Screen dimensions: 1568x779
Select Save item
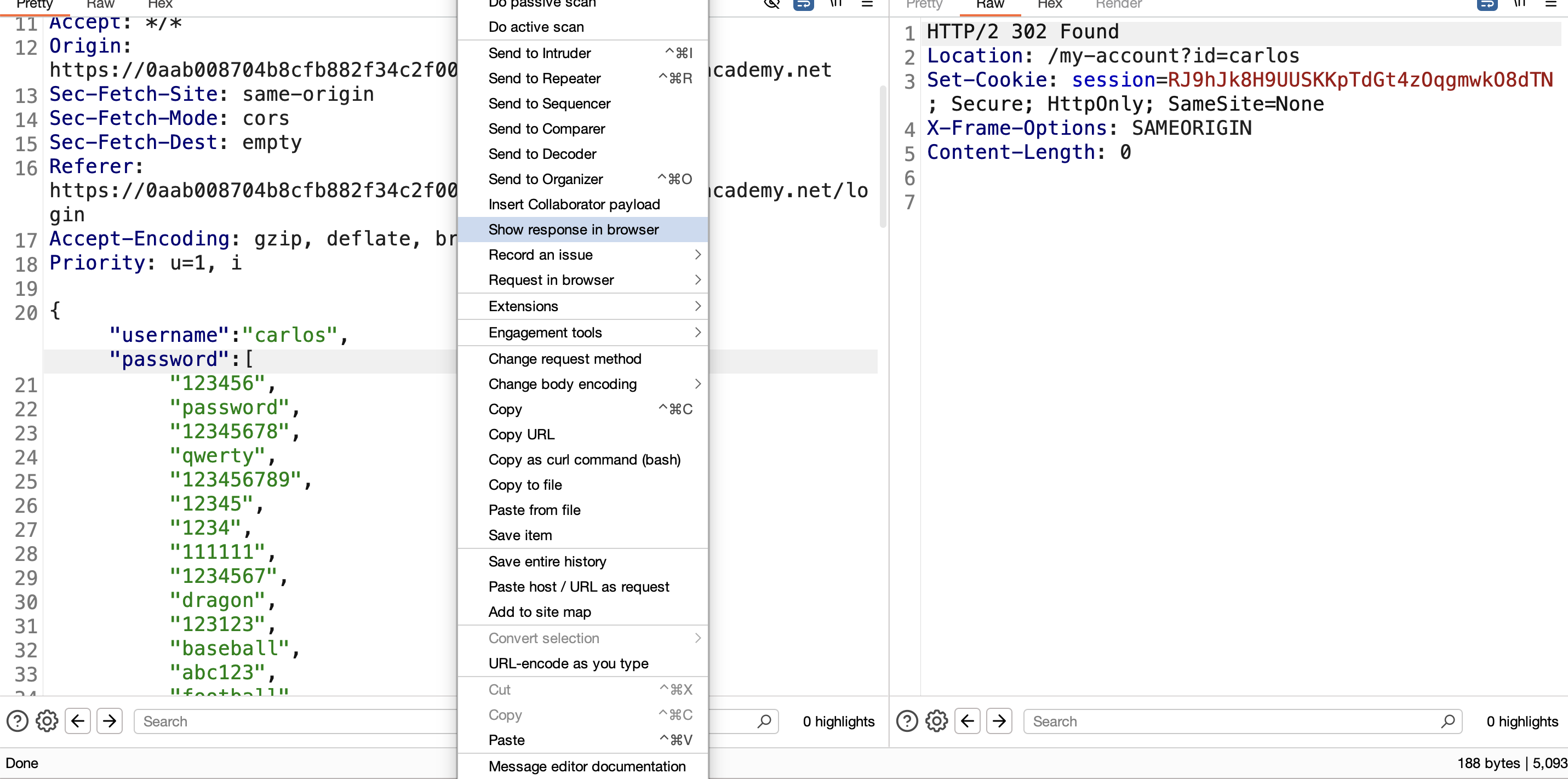583,536
